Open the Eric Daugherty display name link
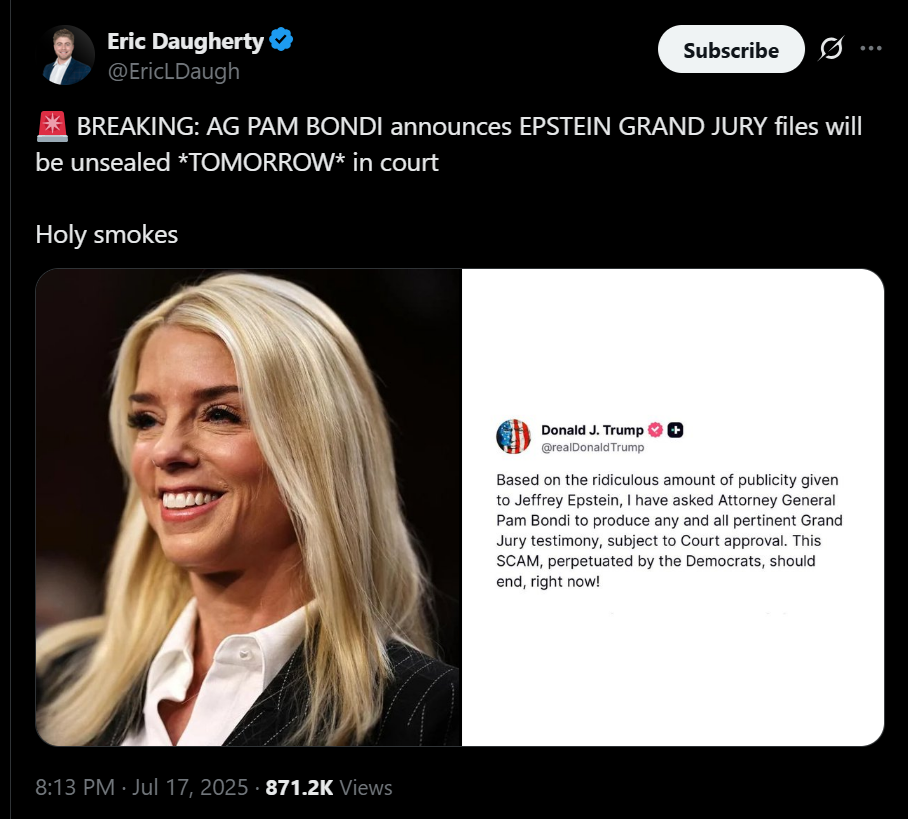 185,41
